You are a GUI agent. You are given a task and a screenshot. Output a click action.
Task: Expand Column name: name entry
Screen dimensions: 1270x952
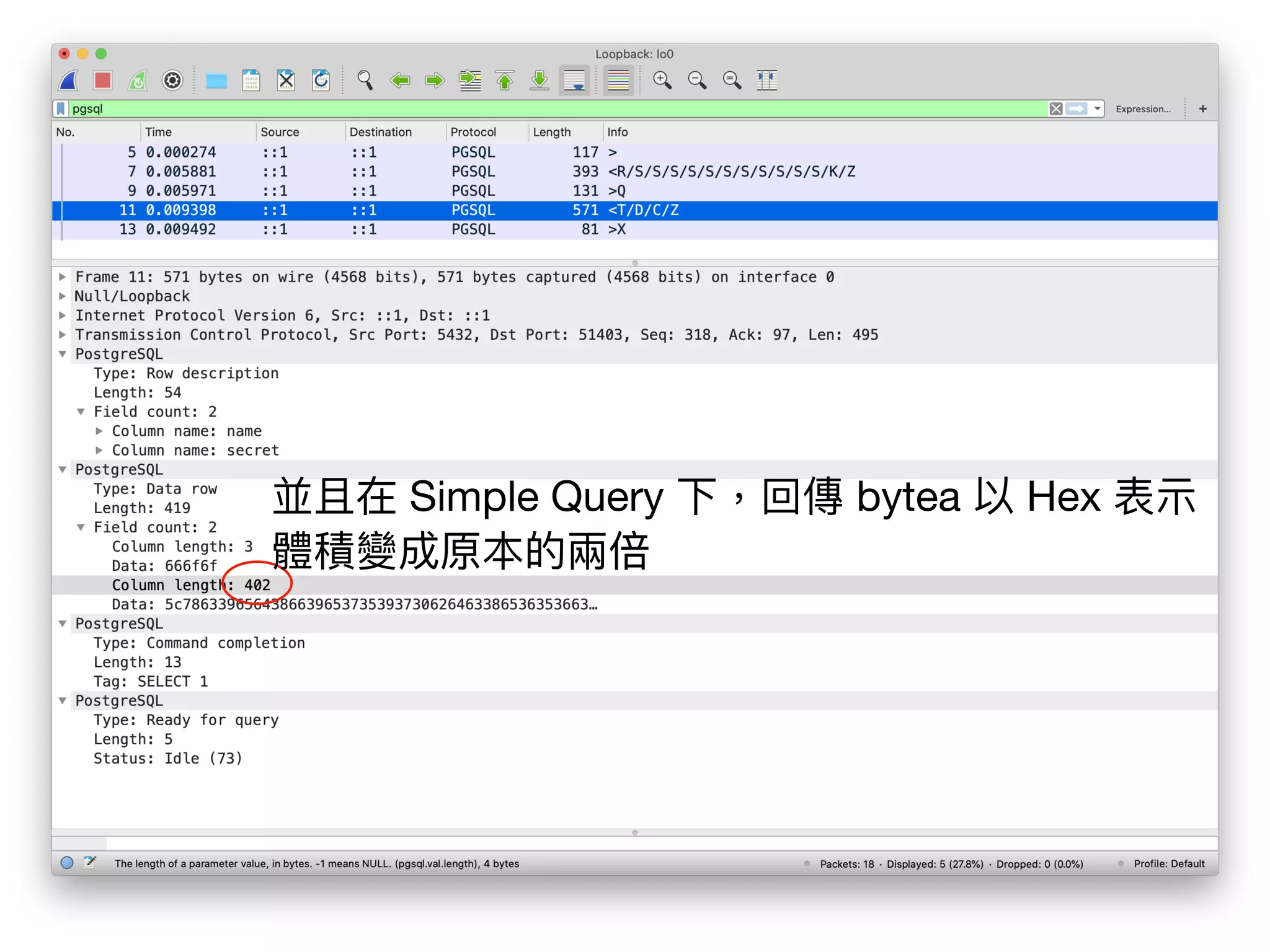[x=99, y=431]
